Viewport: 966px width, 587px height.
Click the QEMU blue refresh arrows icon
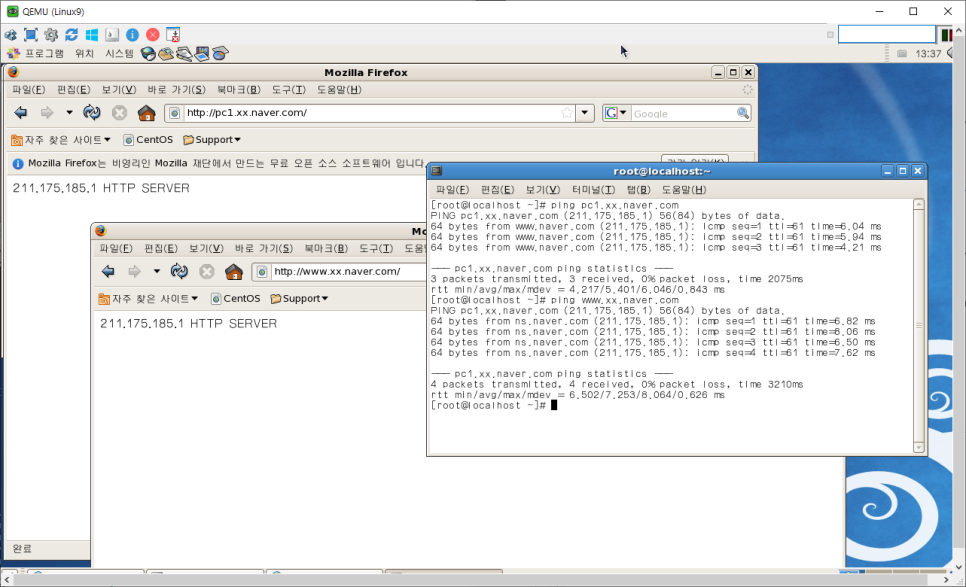point(71,35)
